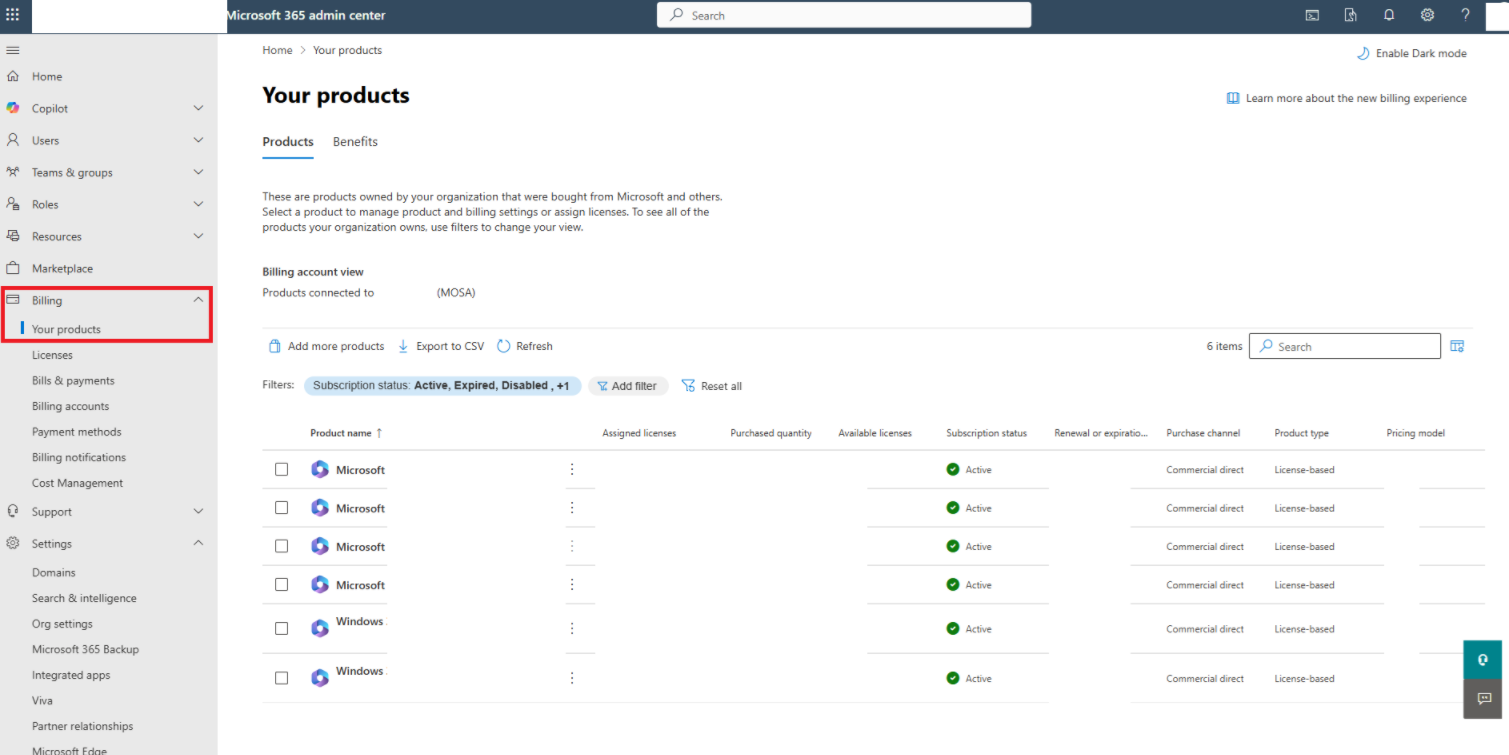Image resolution: width=1509 pixels, height=755 pixels.
Task: Open Licenses under Billing
Action: point(52,355)
